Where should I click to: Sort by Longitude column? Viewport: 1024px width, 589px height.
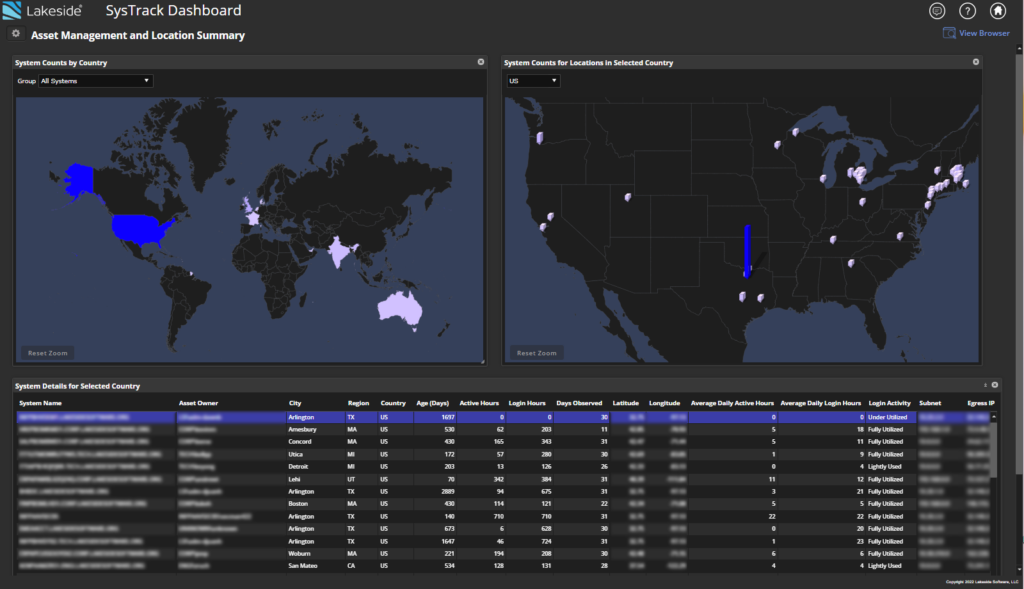pos(665,403)
